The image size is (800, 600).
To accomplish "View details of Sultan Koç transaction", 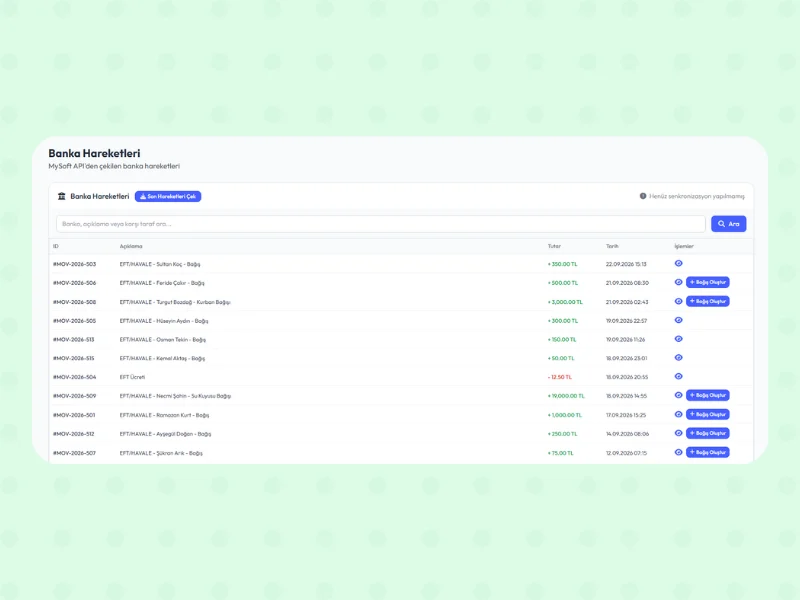I will (678, 263).
